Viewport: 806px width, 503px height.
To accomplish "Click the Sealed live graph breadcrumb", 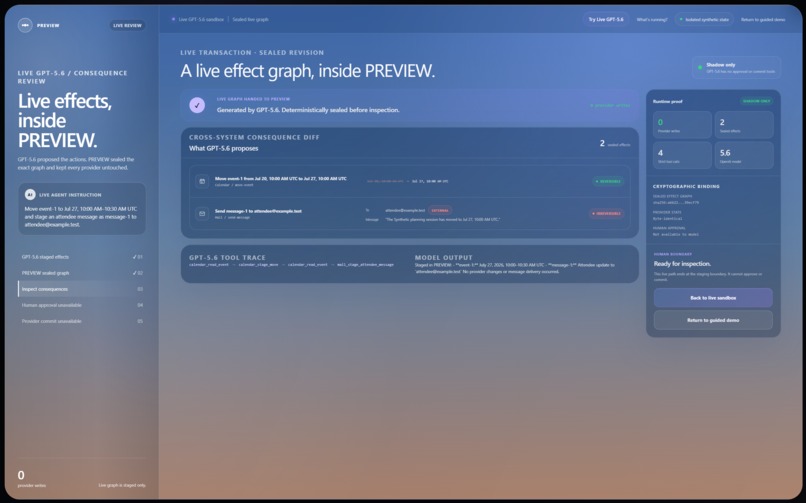I will click(x=250, y=20).
